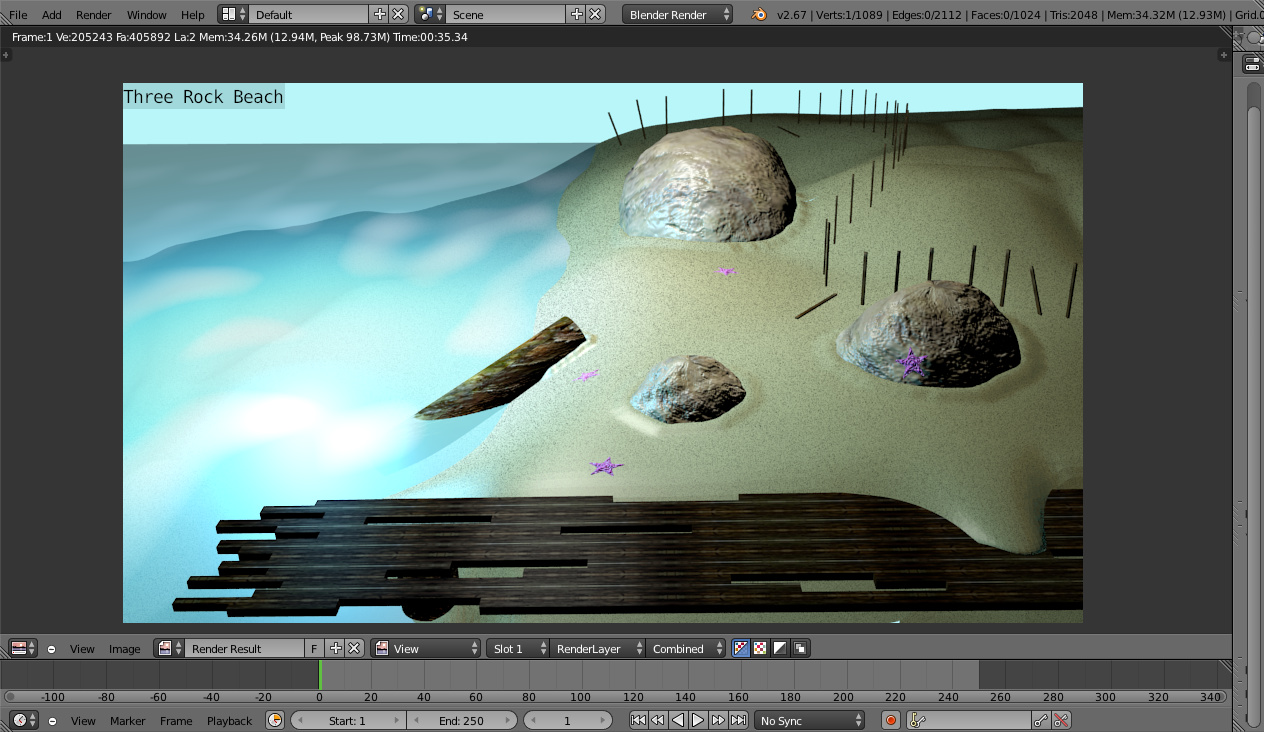Open the Image menu in image editor
The image size is (1264, 732).
point(125,649)
